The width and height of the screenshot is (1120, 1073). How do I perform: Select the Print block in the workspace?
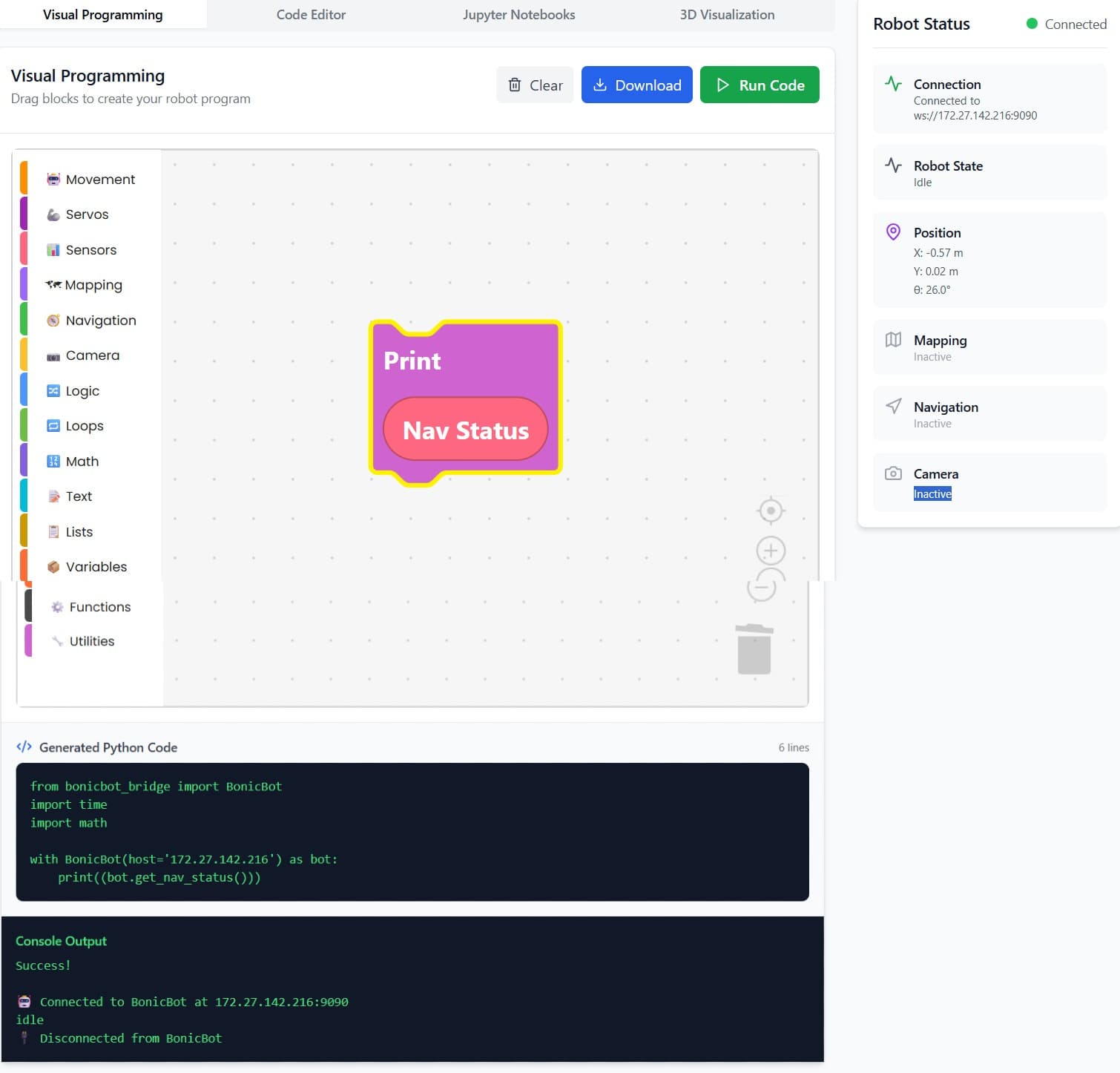(x=412, y=361)
